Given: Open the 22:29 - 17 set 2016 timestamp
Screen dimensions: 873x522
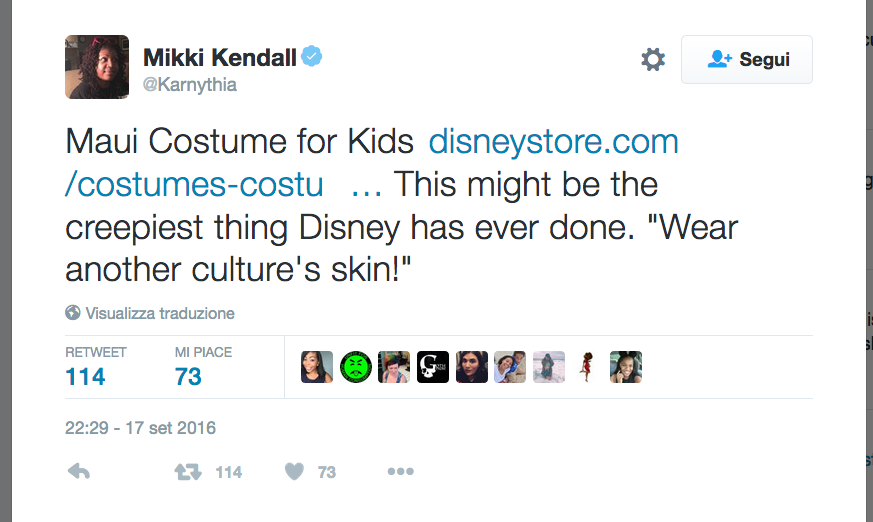Looking at the screenshot, I should (x=141, y=428).
